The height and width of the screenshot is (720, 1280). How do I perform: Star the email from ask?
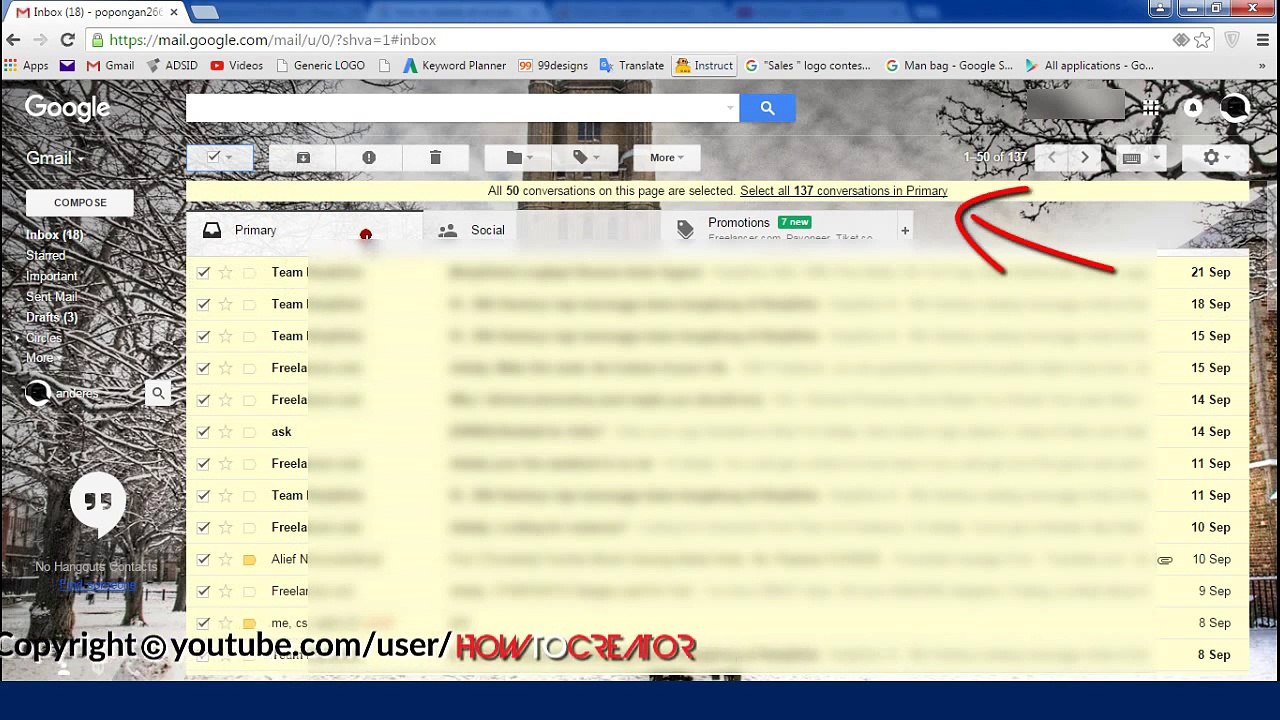click(x=226, y=432)
